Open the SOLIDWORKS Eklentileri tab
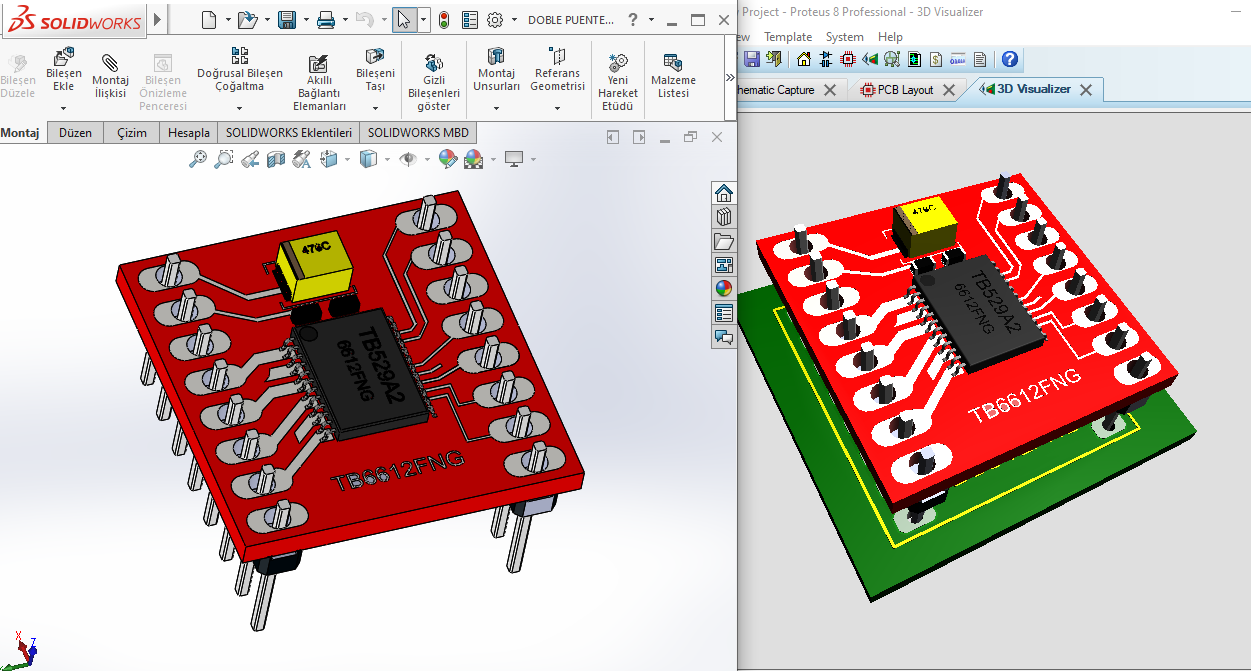Viewport: 1251px width, 671px height. point(289,133)
